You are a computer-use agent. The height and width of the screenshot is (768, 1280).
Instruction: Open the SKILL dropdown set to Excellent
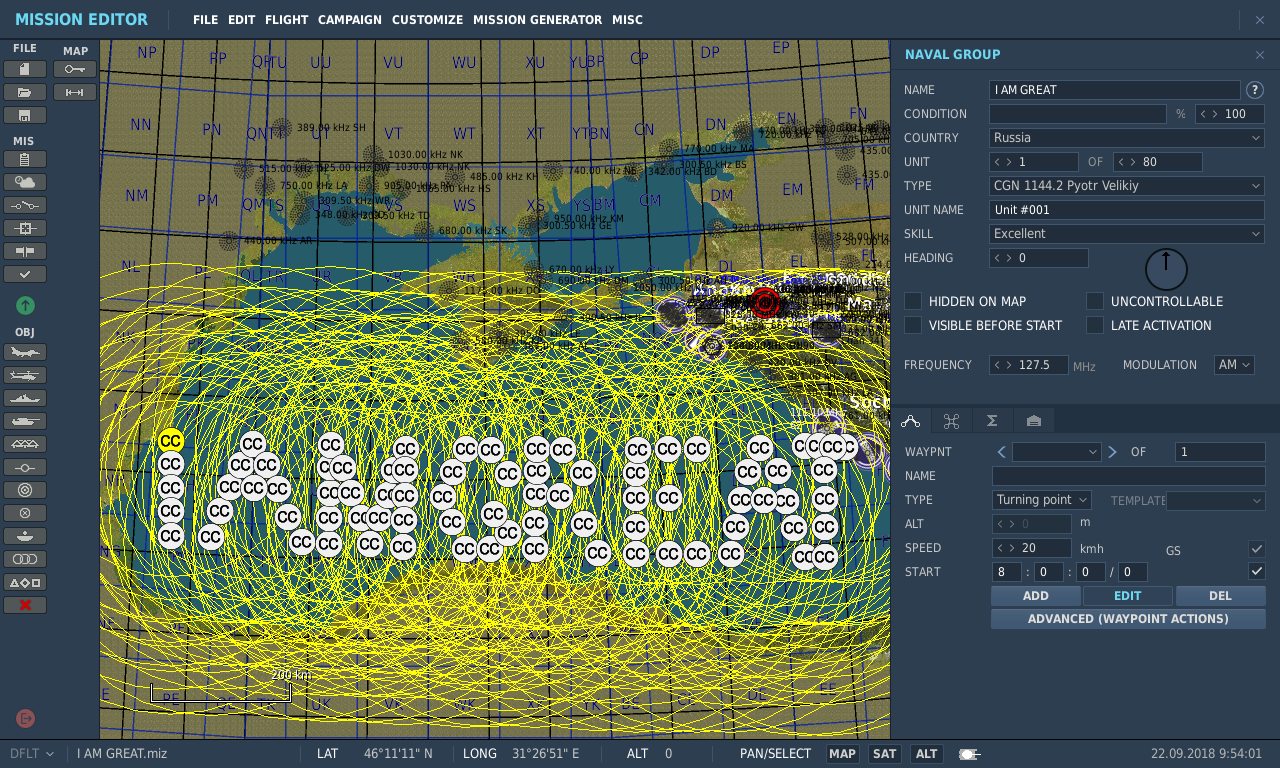coord(1127,234)
